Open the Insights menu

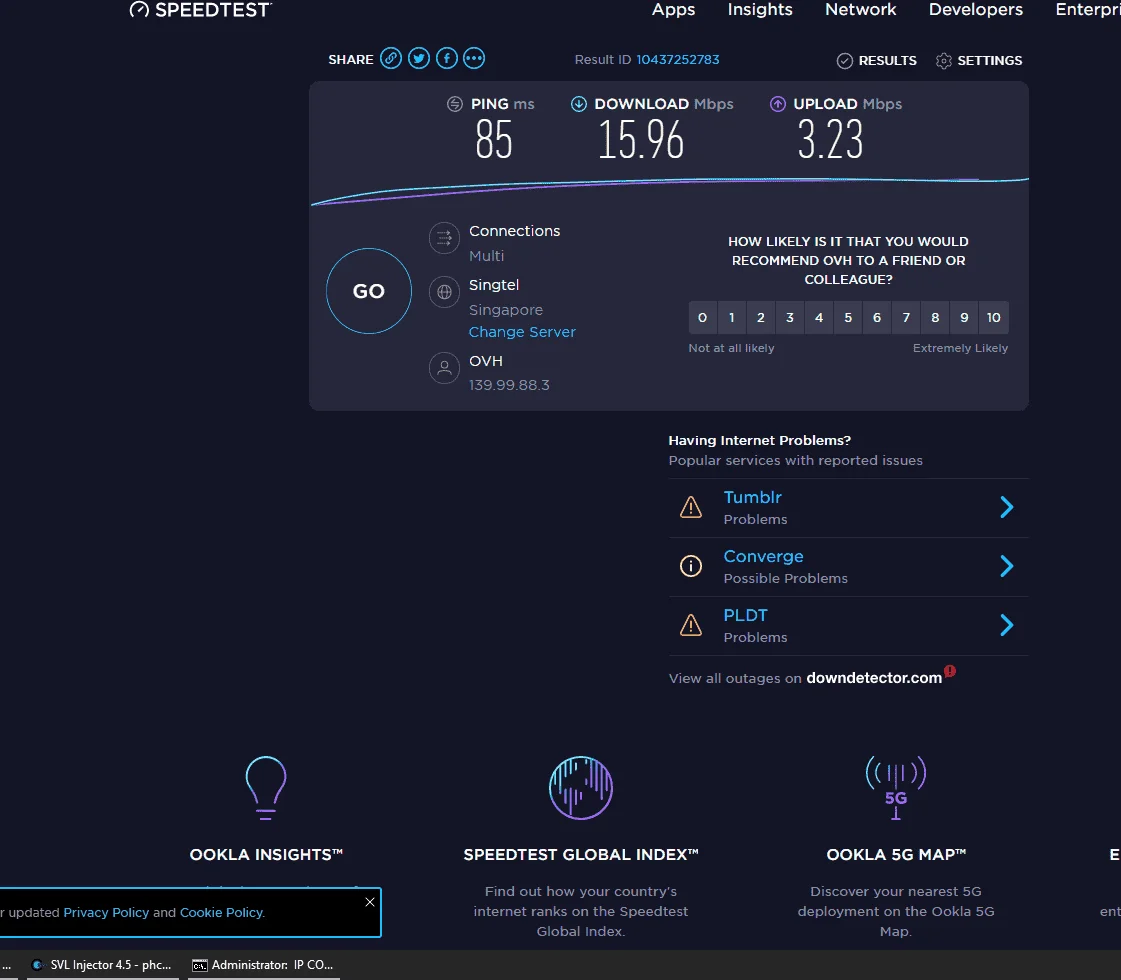tap(760, 9)
